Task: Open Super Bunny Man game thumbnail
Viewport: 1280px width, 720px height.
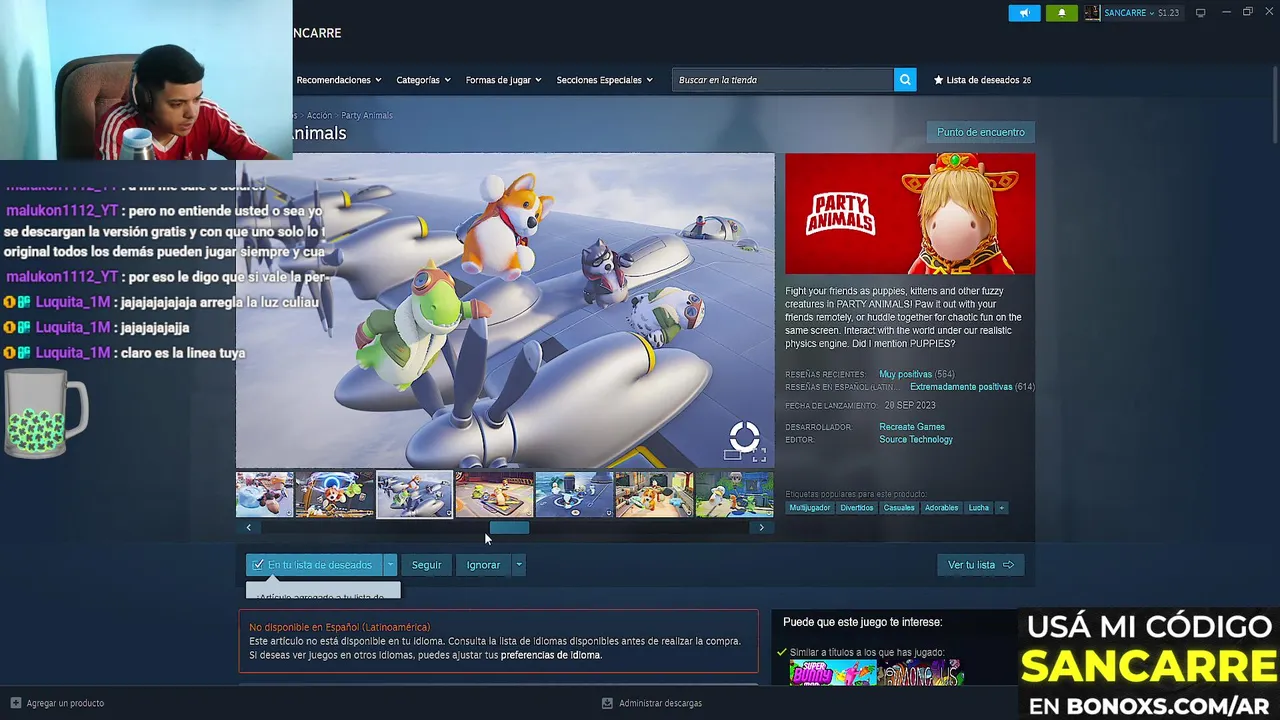Action: click(x=833, y=673)
